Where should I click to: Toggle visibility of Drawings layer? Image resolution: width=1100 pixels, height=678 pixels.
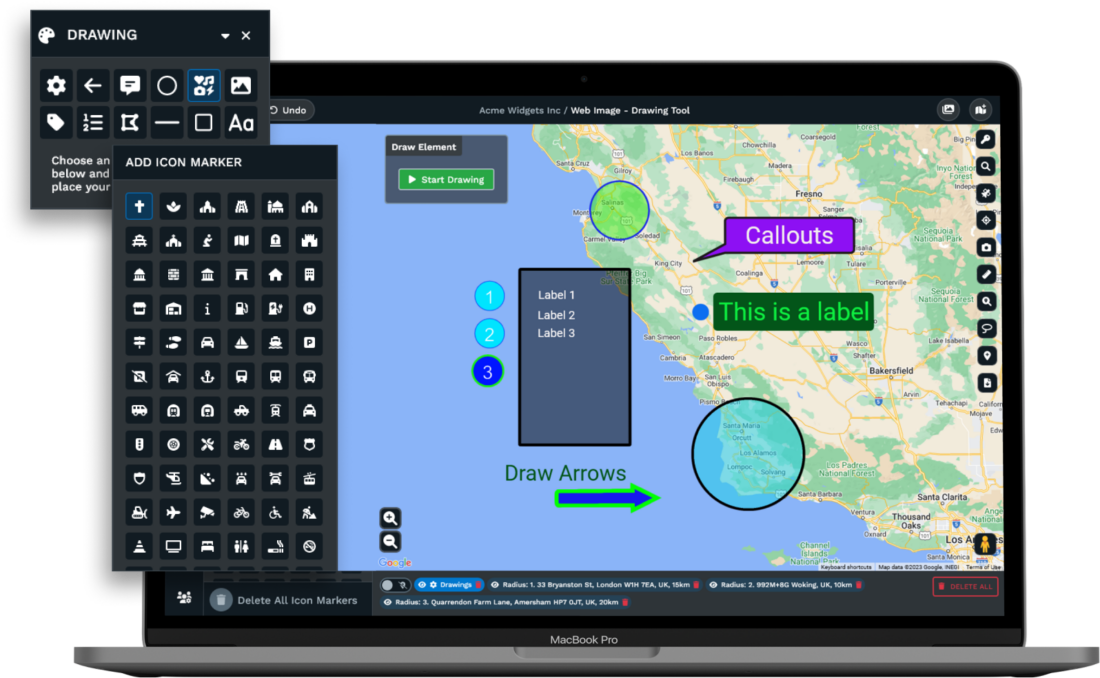[x=422, y=585]
